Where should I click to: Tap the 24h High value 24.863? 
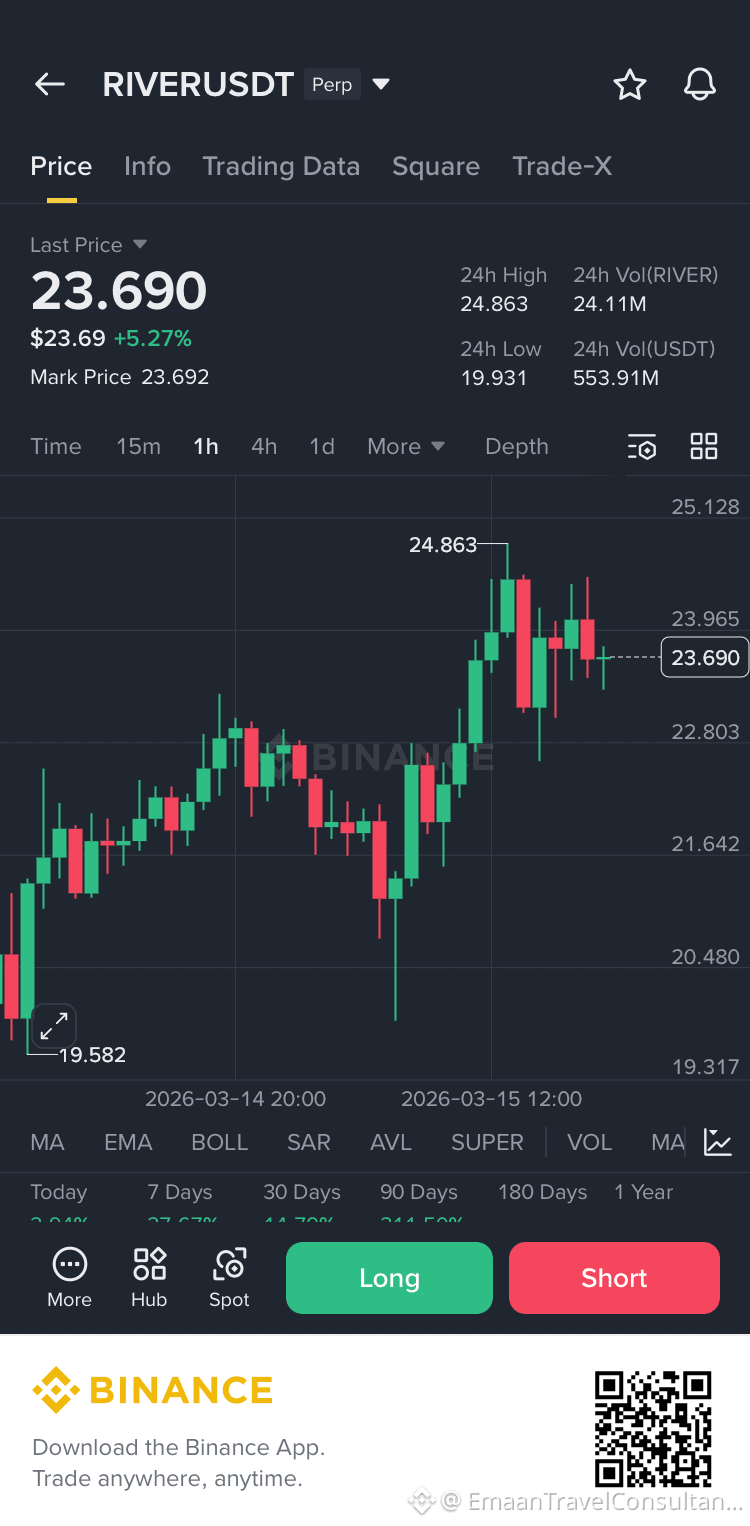coord(494,304)
